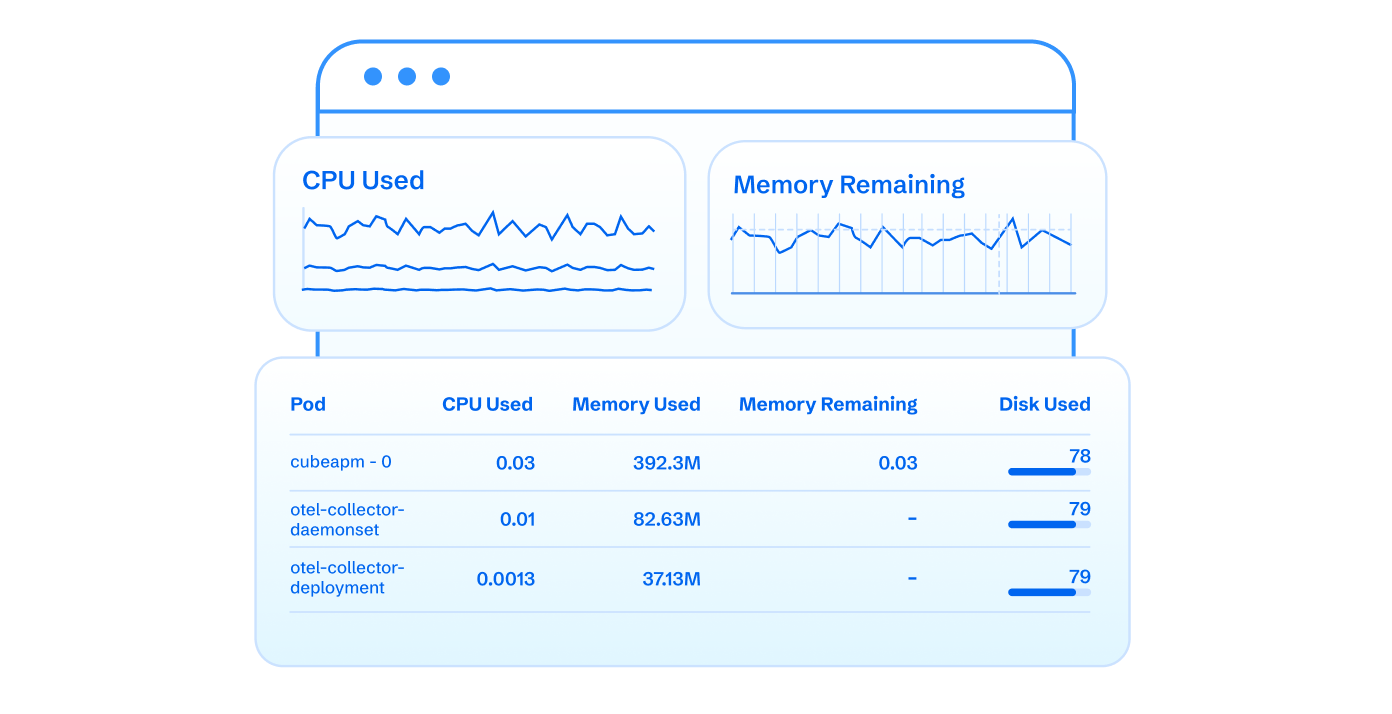Open the otel-collector-daemonset pod row
1392x714 pixels.
point(347,520)
